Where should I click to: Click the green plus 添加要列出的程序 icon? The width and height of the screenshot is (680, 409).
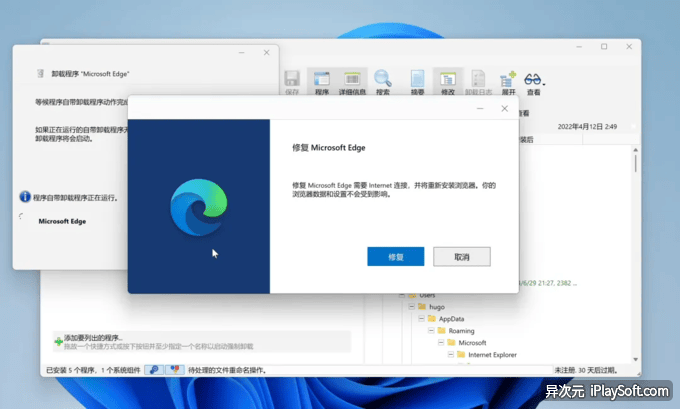point(59,342)
